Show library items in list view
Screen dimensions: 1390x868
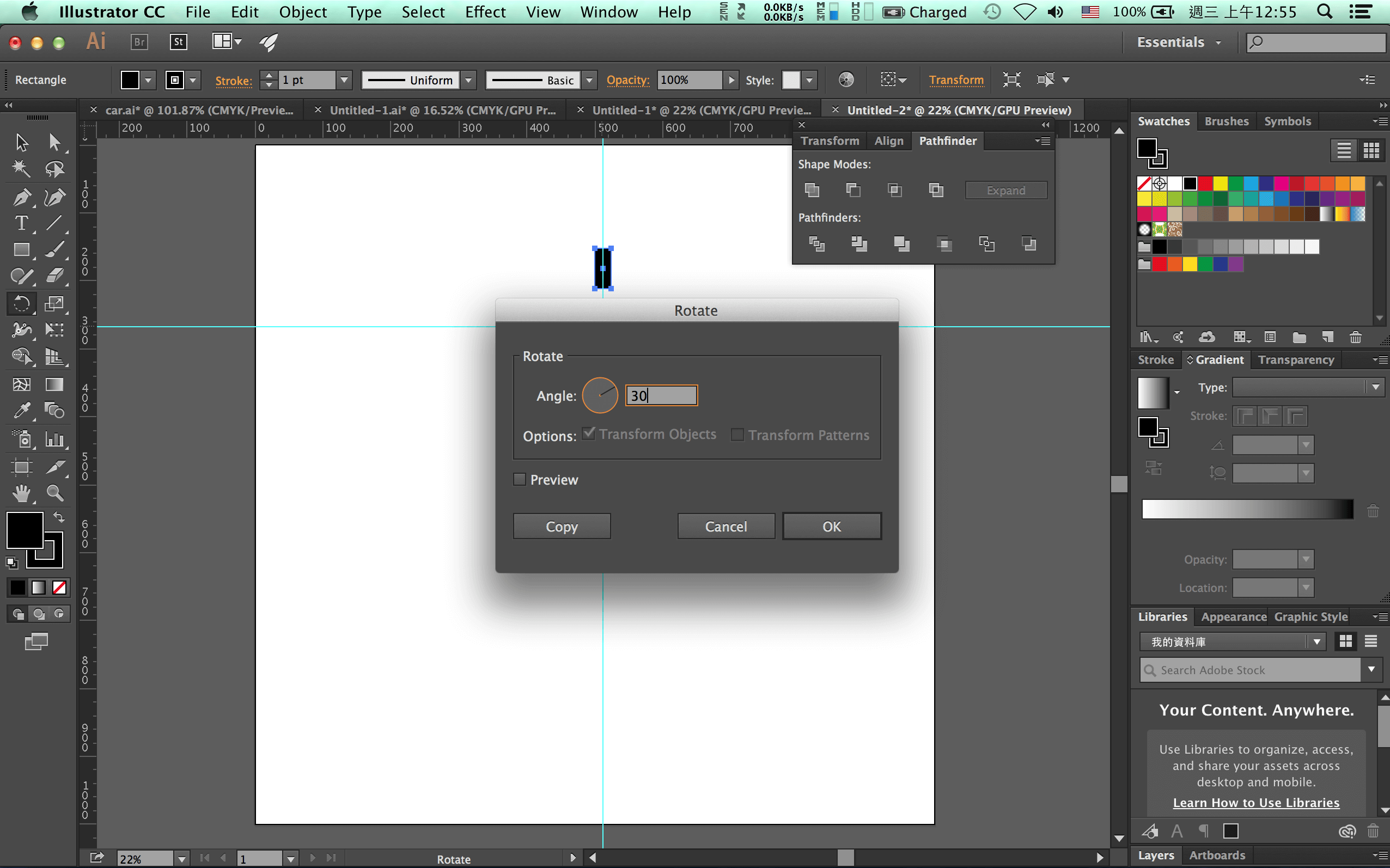[x=1370, y=641]
